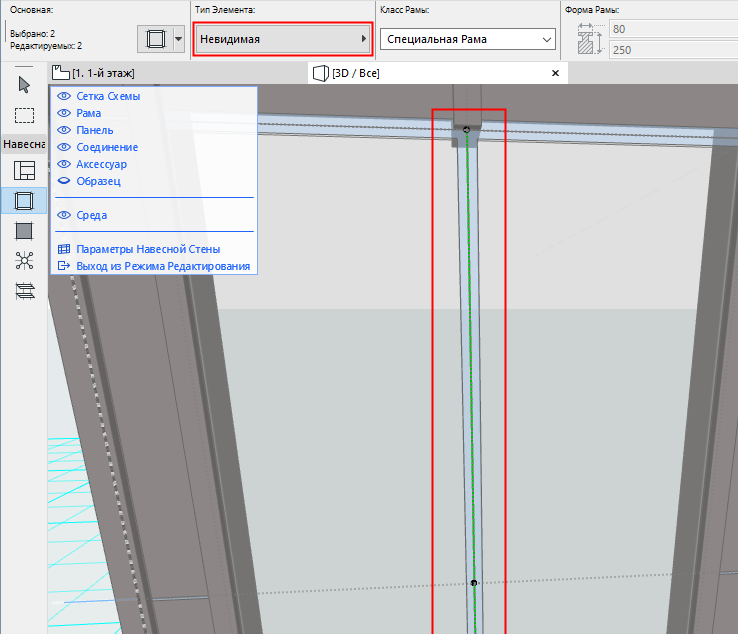The width and height of the screenshot is (738, 634).
Task: Click the Соединение label
Action: tap(107, 147)
